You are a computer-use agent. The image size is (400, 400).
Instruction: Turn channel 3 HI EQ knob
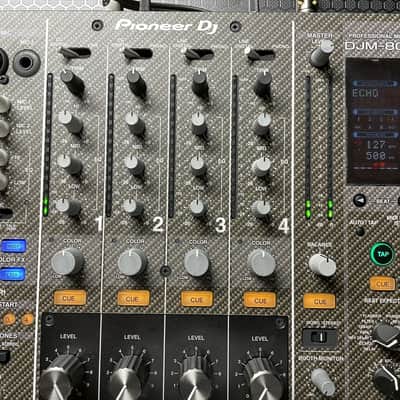(199, 124)
